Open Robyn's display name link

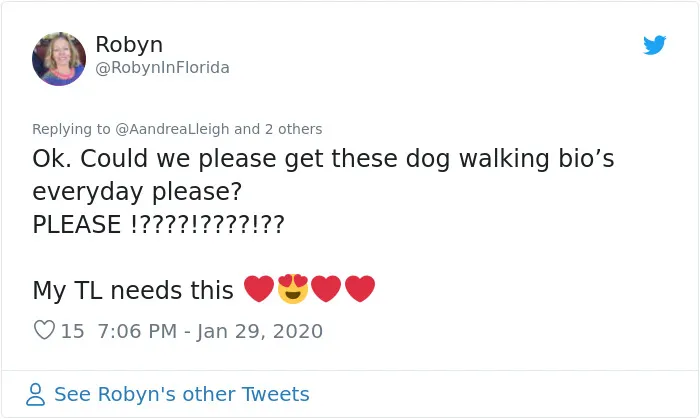pyautogui.click(x=129, y=44)
